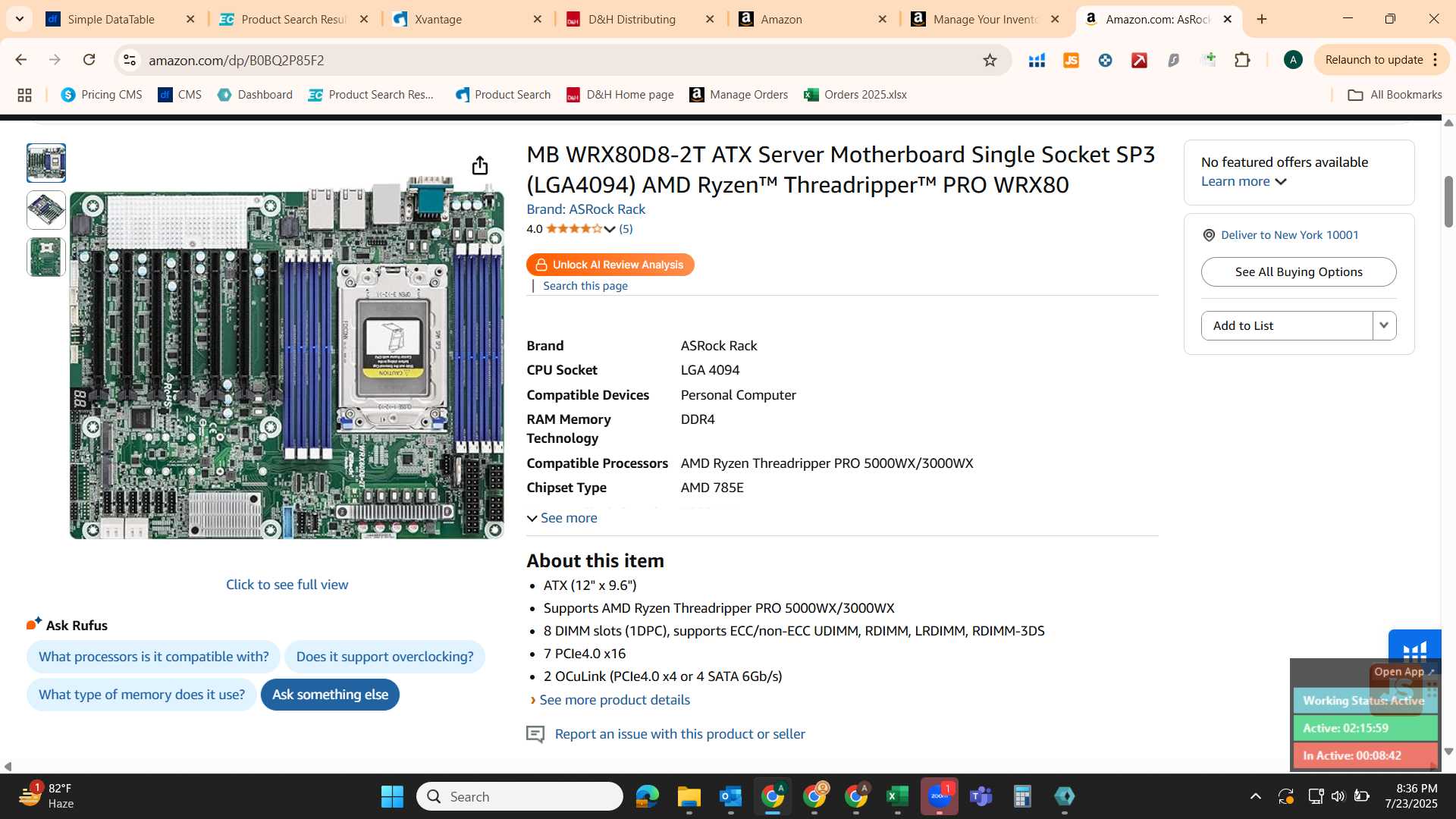Screen dimensions: 1456x819
Task: Open Outlook from the taskbar
Action: (730, 796)
